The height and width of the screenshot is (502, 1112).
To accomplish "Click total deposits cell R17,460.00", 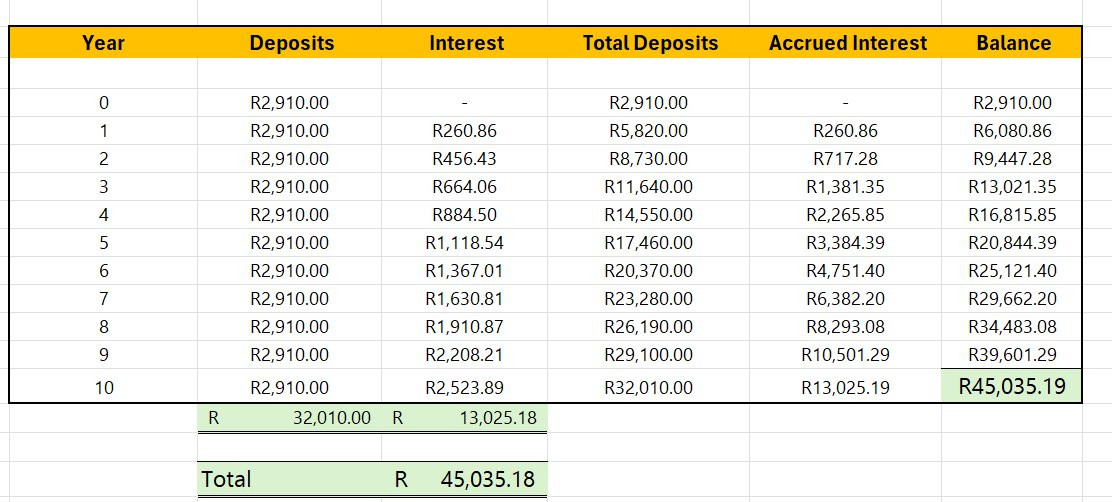I will (x=648, y=242).
